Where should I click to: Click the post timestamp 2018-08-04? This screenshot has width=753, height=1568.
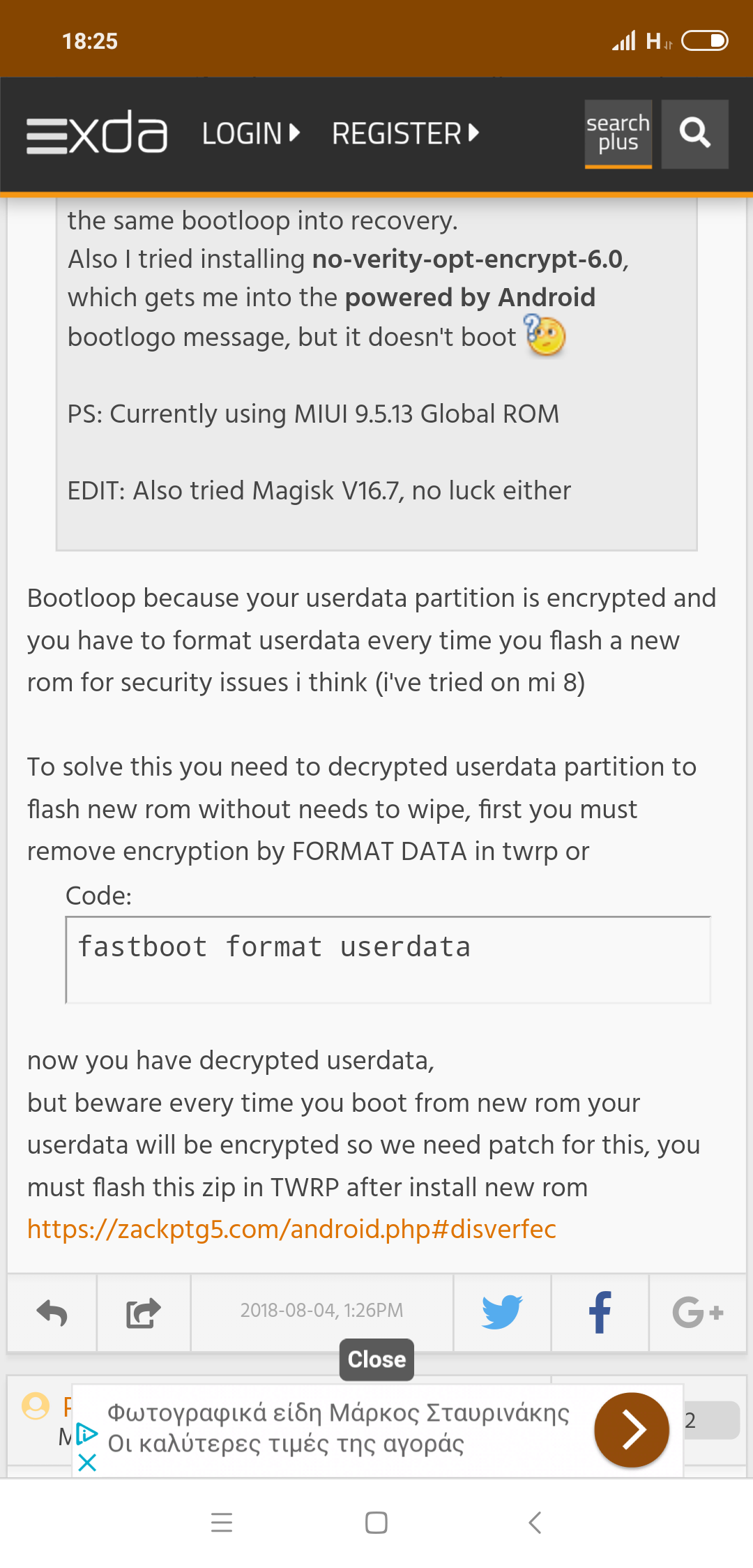click(321, 1311)
